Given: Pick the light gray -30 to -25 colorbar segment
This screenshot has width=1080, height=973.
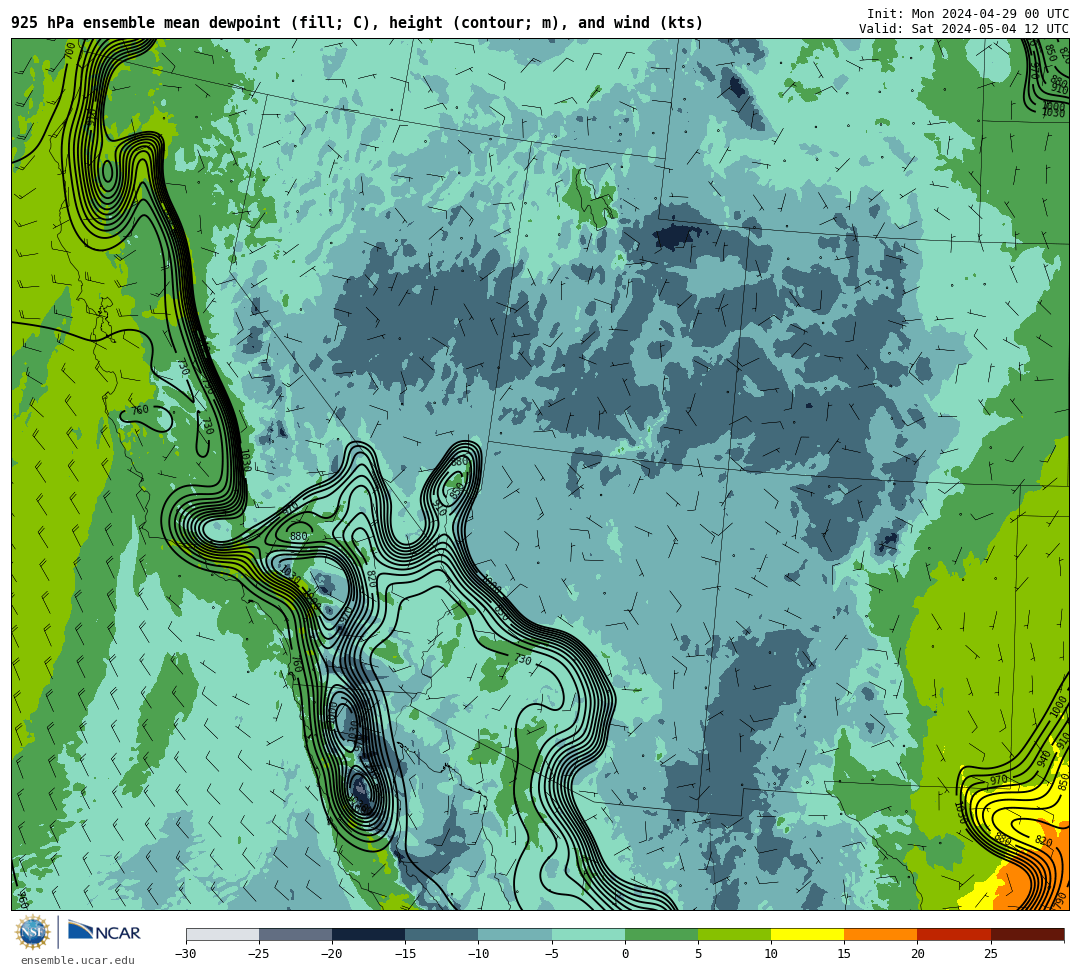Looking at the screenshot, I should (x=222, y=934).
